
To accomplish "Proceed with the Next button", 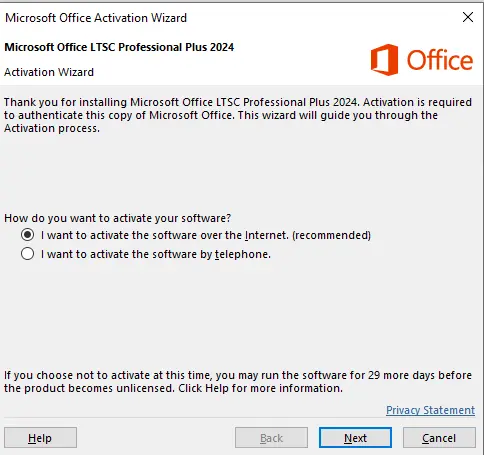I will [355, 438].
